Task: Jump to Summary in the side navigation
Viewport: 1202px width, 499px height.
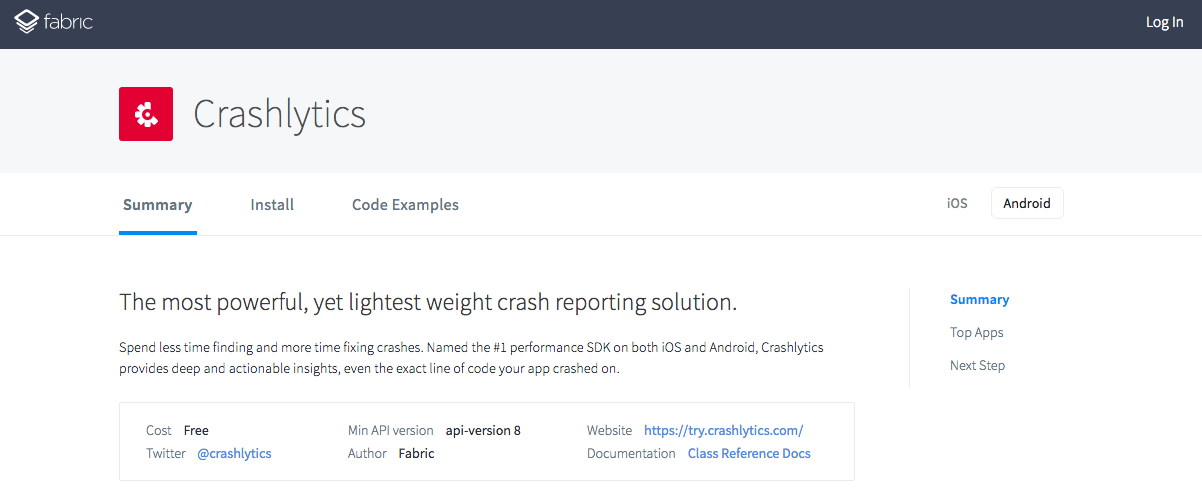Action: coord(979,299)
